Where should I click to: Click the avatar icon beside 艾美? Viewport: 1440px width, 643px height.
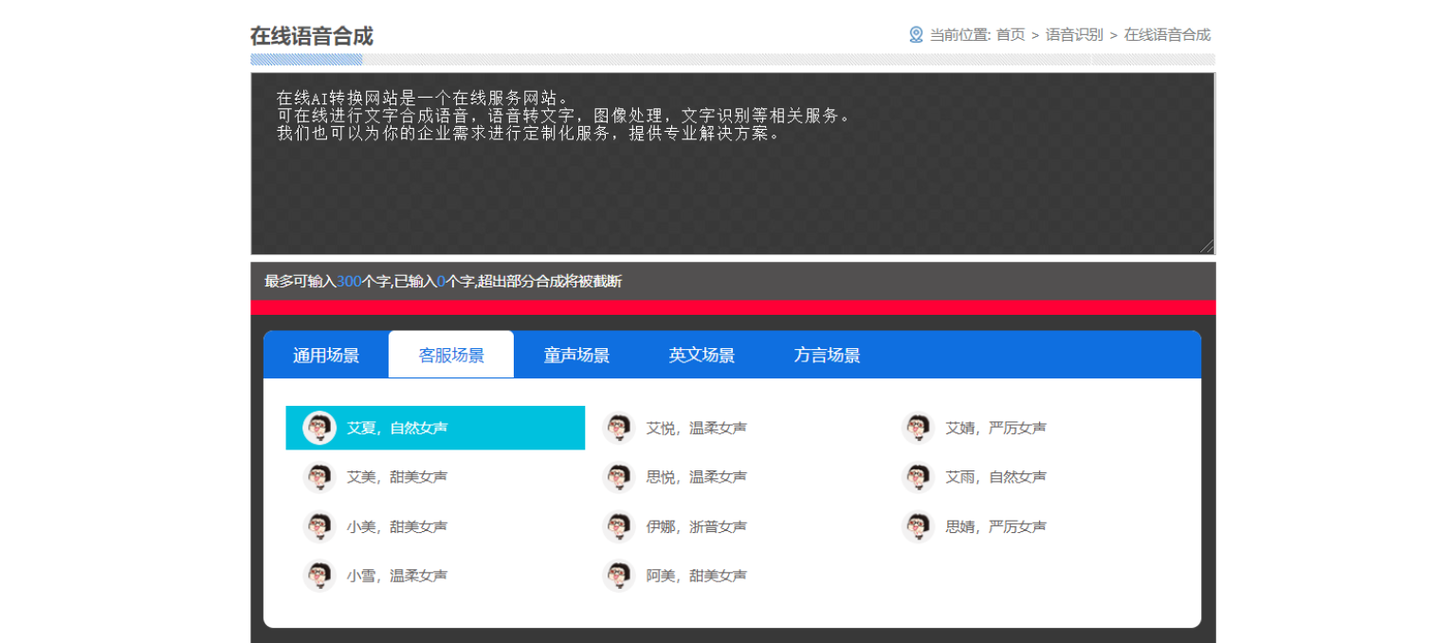(319, 477)
